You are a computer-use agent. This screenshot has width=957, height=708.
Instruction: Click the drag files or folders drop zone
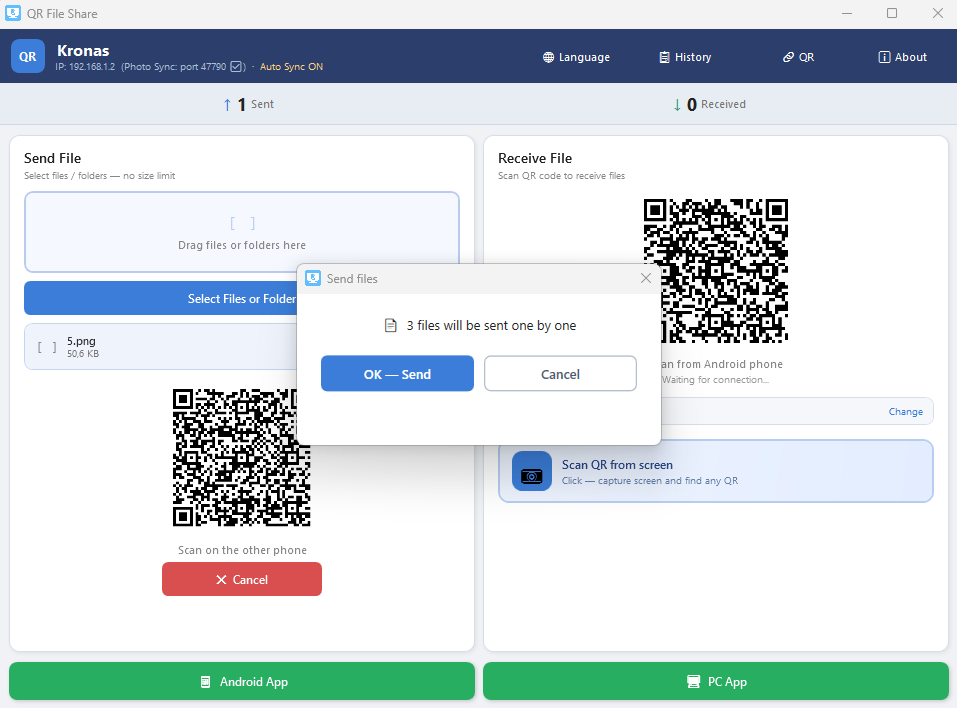(x=242, y=232)
